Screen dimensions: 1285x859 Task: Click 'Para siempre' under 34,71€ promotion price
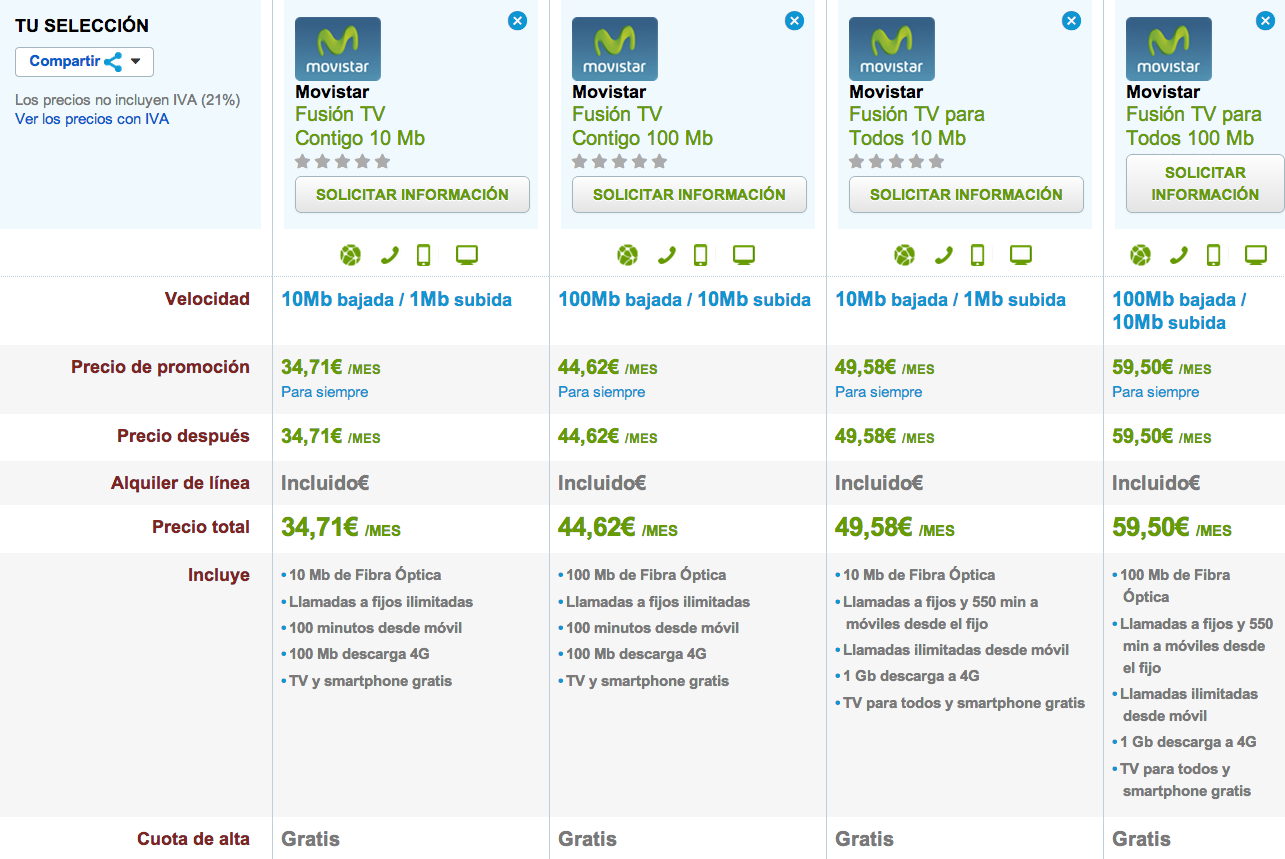pos(324,392)
